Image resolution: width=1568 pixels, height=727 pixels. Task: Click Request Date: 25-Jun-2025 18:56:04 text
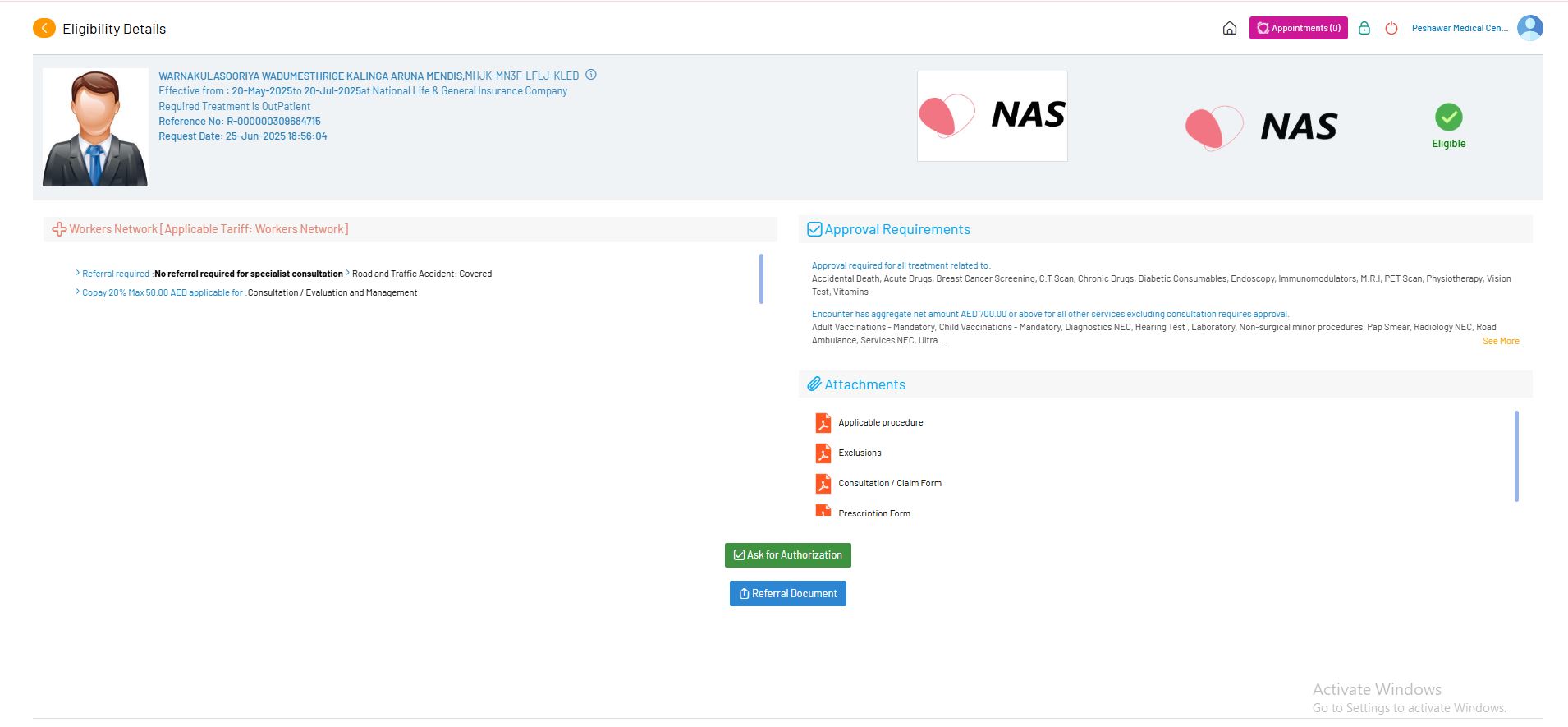(243, 136)
